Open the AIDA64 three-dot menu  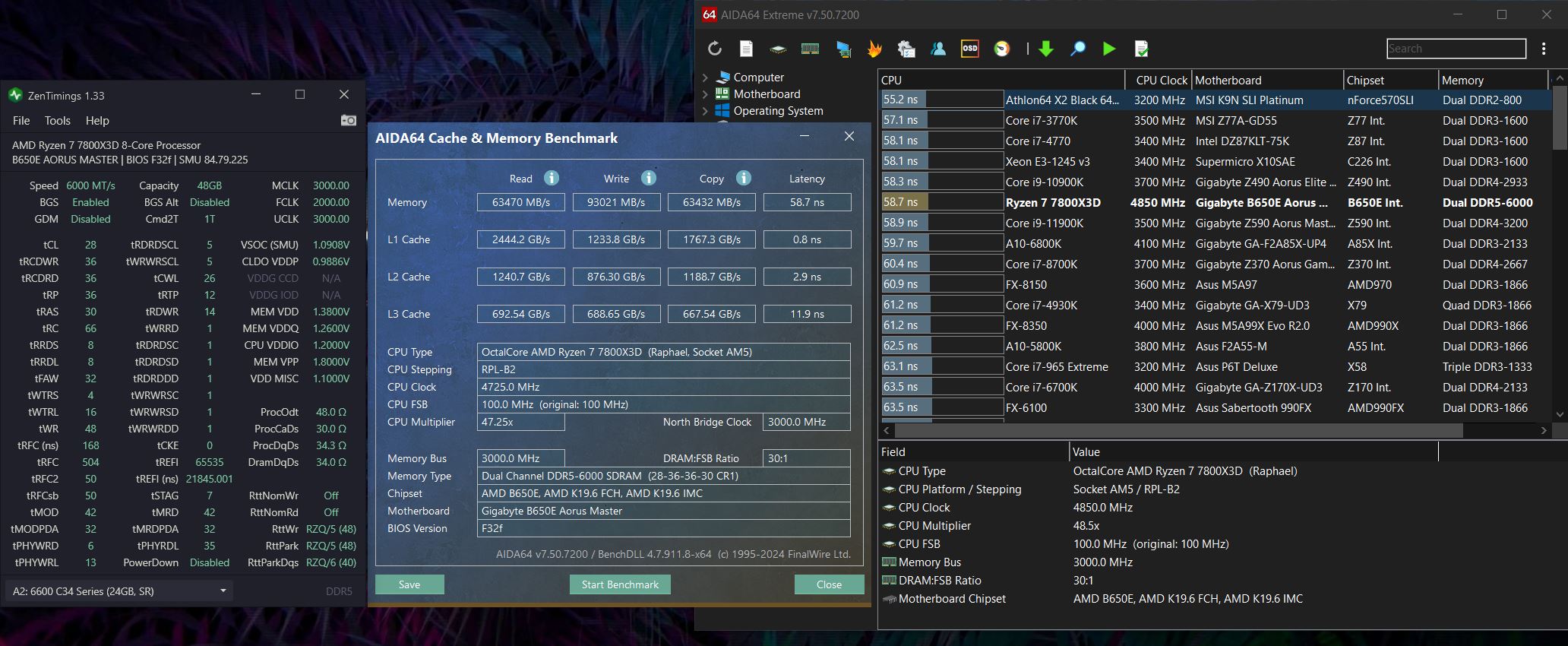[1544, 49]
